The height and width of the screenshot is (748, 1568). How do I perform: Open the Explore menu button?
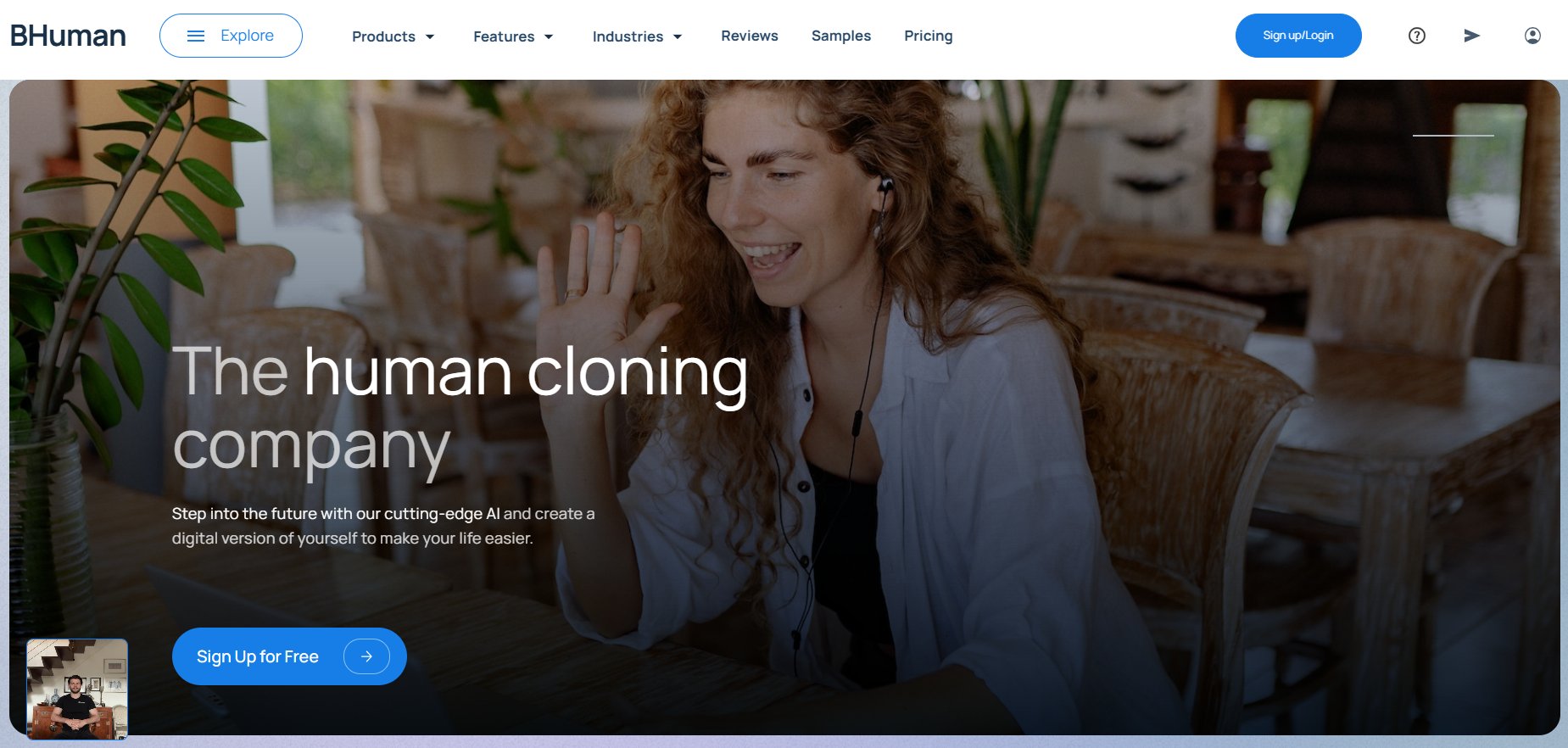point(231,36)
